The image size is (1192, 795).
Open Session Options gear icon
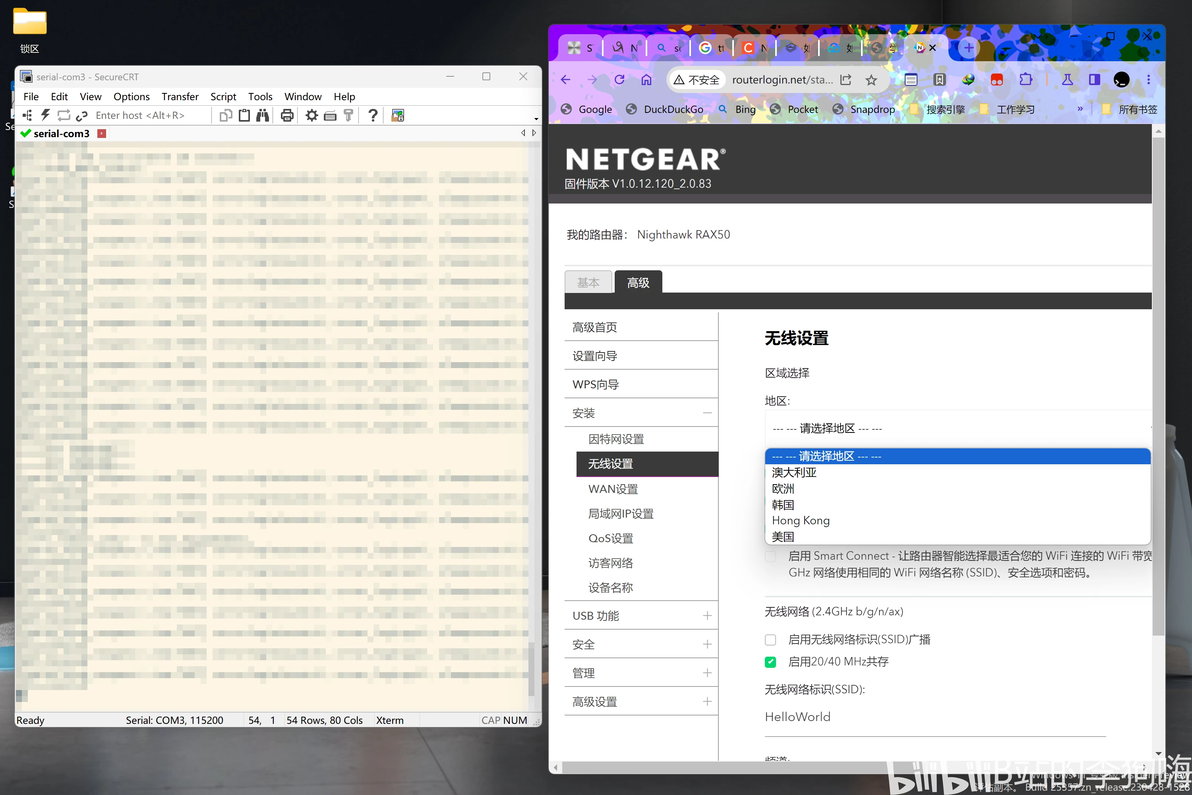coord(312,116)
